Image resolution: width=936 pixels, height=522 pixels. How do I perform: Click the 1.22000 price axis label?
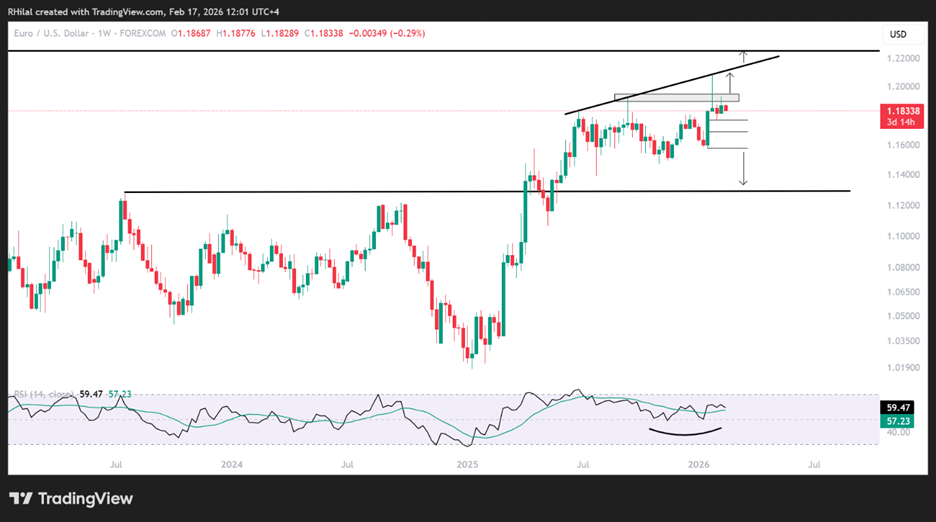(x=903, y=58)
